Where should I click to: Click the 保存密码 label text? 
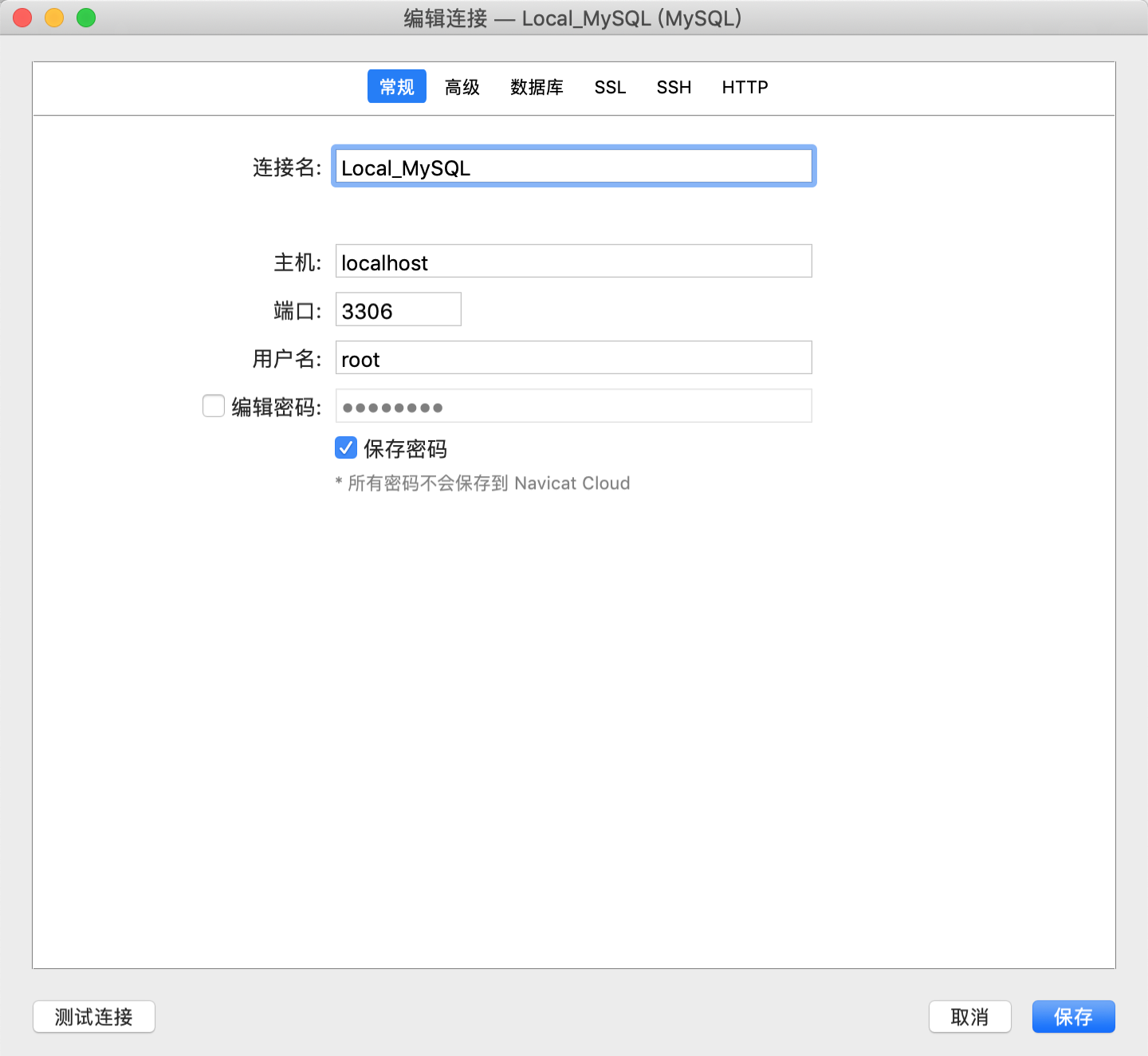coord(406,449)
